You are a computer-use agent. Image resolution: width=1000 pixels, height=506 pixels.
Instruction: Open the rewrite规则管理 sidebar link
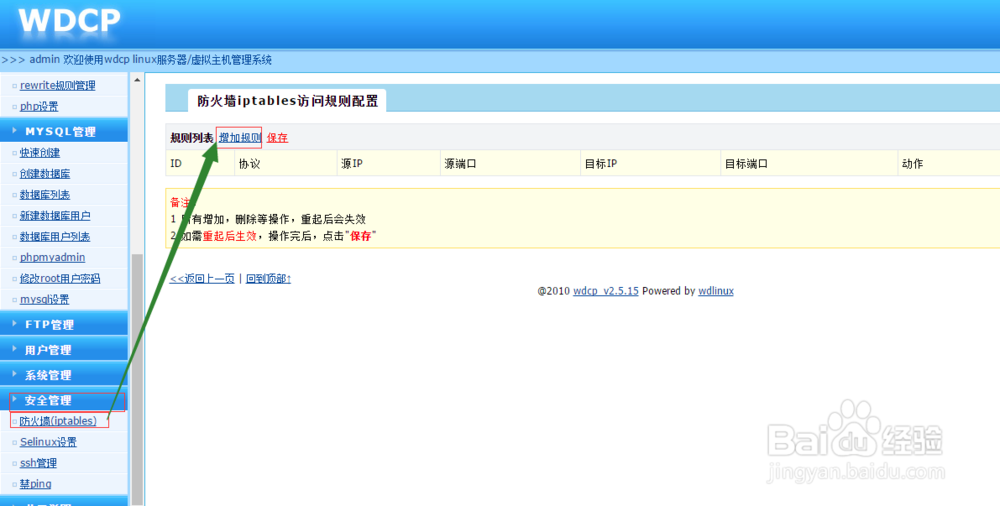pyautogui.click(x=57, y=85)
